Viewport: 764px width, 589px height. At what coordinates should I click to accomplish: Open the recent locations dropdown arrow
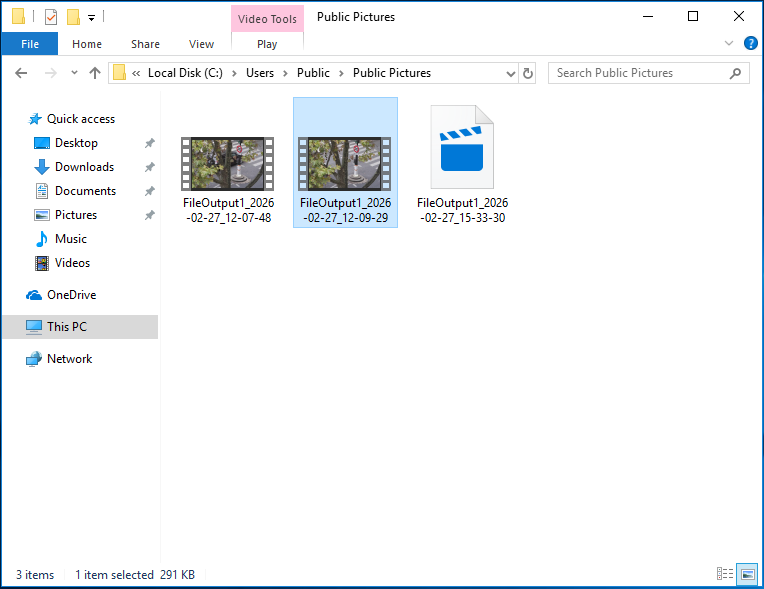(74, 73)
